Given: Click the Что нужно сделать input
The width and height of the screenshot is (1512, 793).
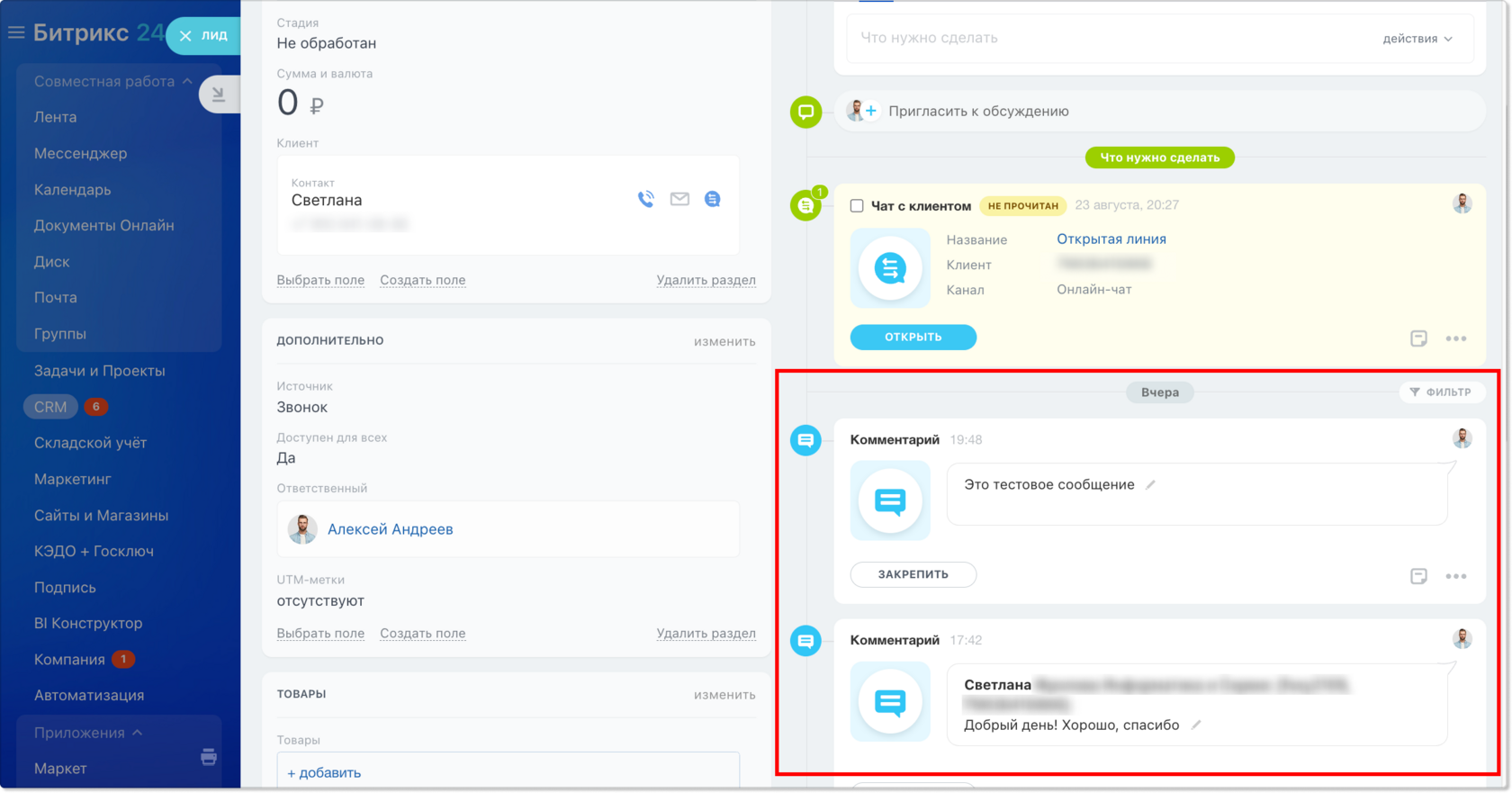Looking at the screenshot, I should (1107, 38).
